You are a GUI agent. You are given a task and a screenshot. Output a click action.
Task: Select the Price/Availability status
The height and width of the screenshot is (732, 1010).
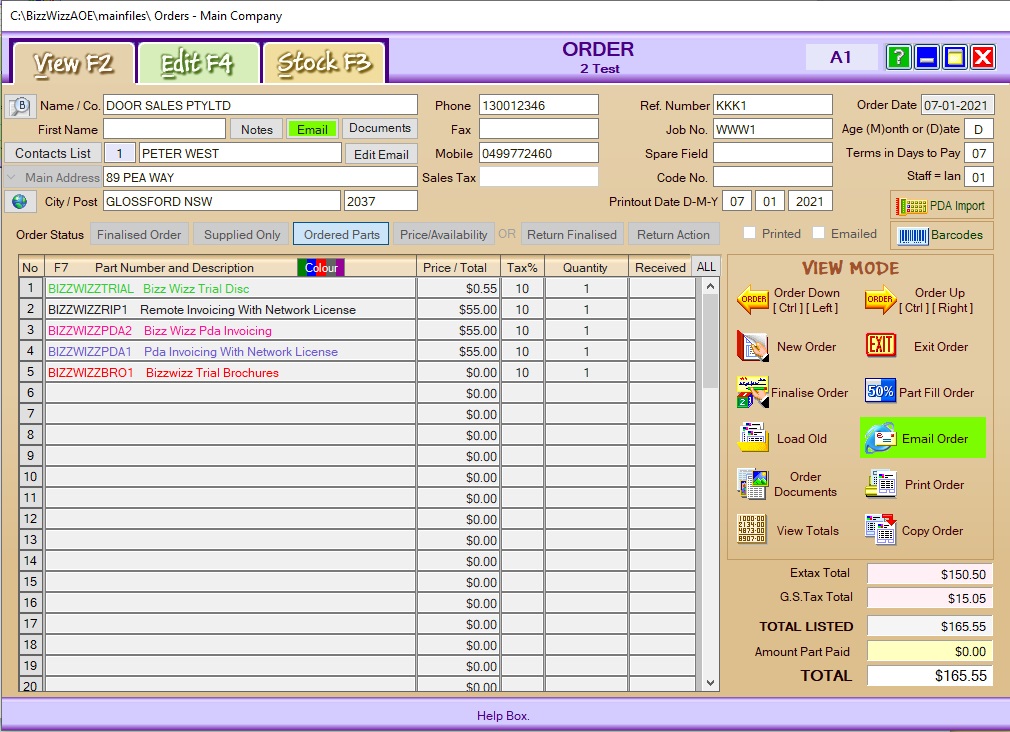(443, 235)
